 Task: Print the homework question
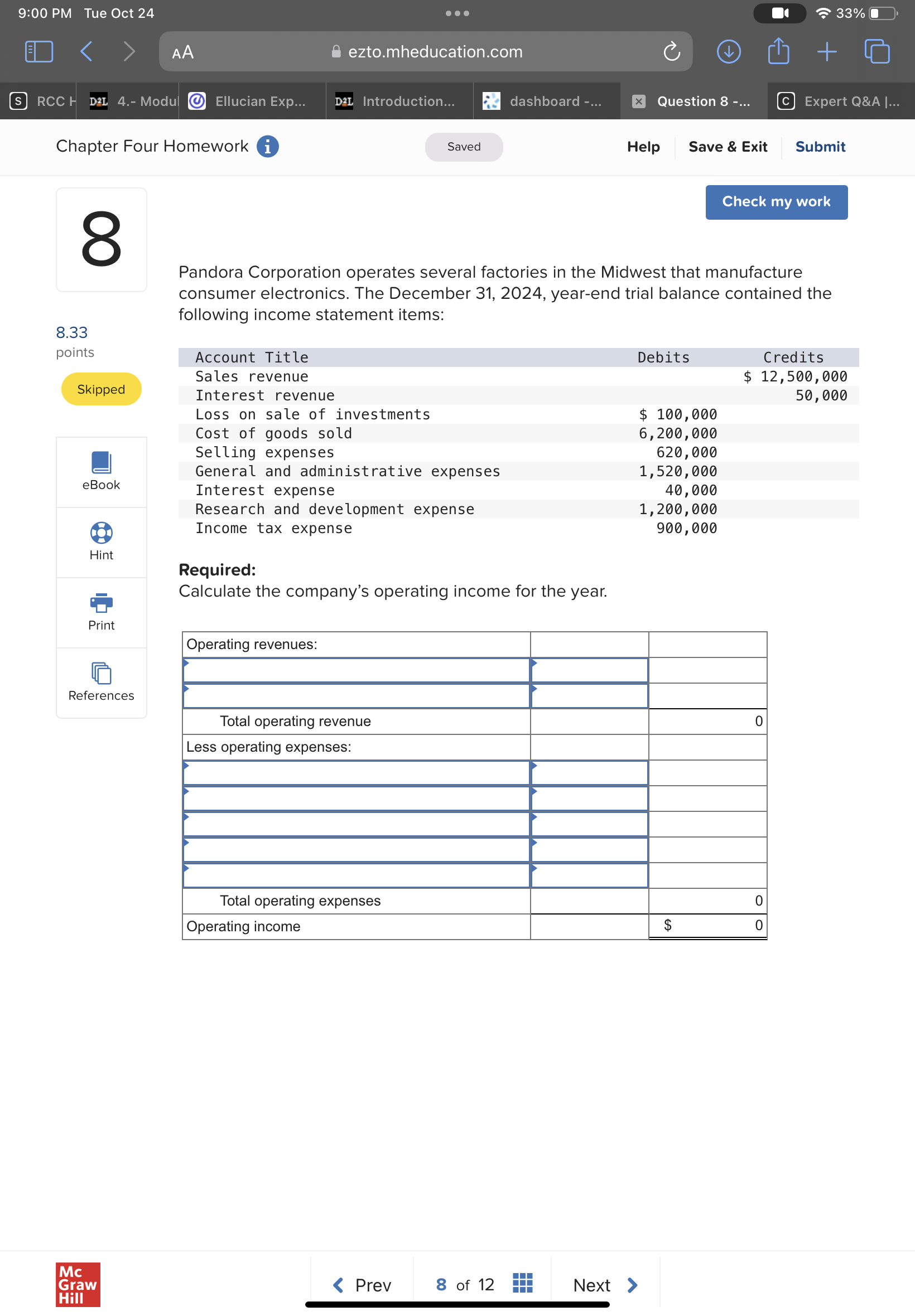pos(101,612)
